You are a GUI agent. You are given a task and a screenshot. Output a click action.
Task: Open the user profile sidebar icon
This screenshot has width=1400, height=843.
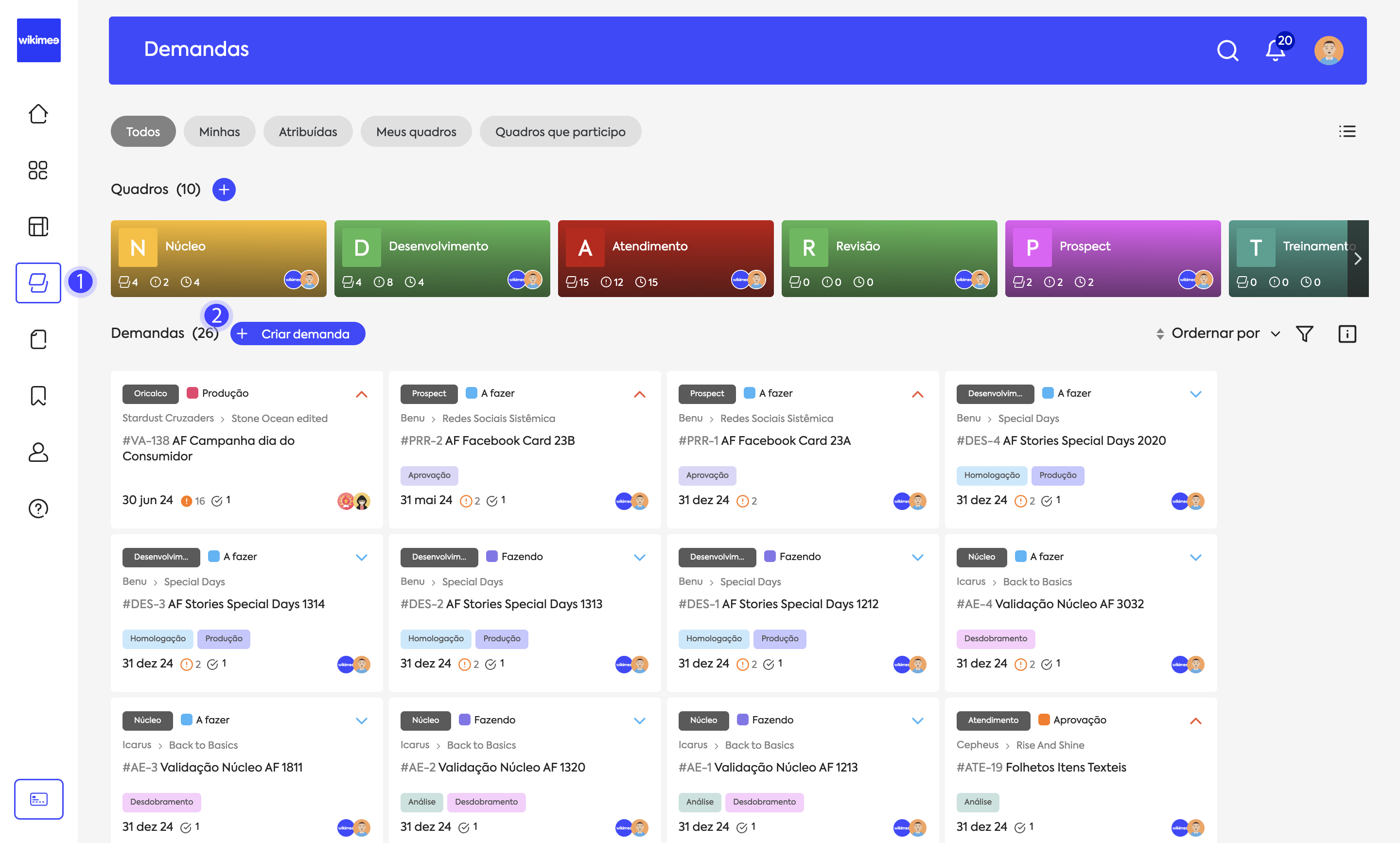pos(38,452)
